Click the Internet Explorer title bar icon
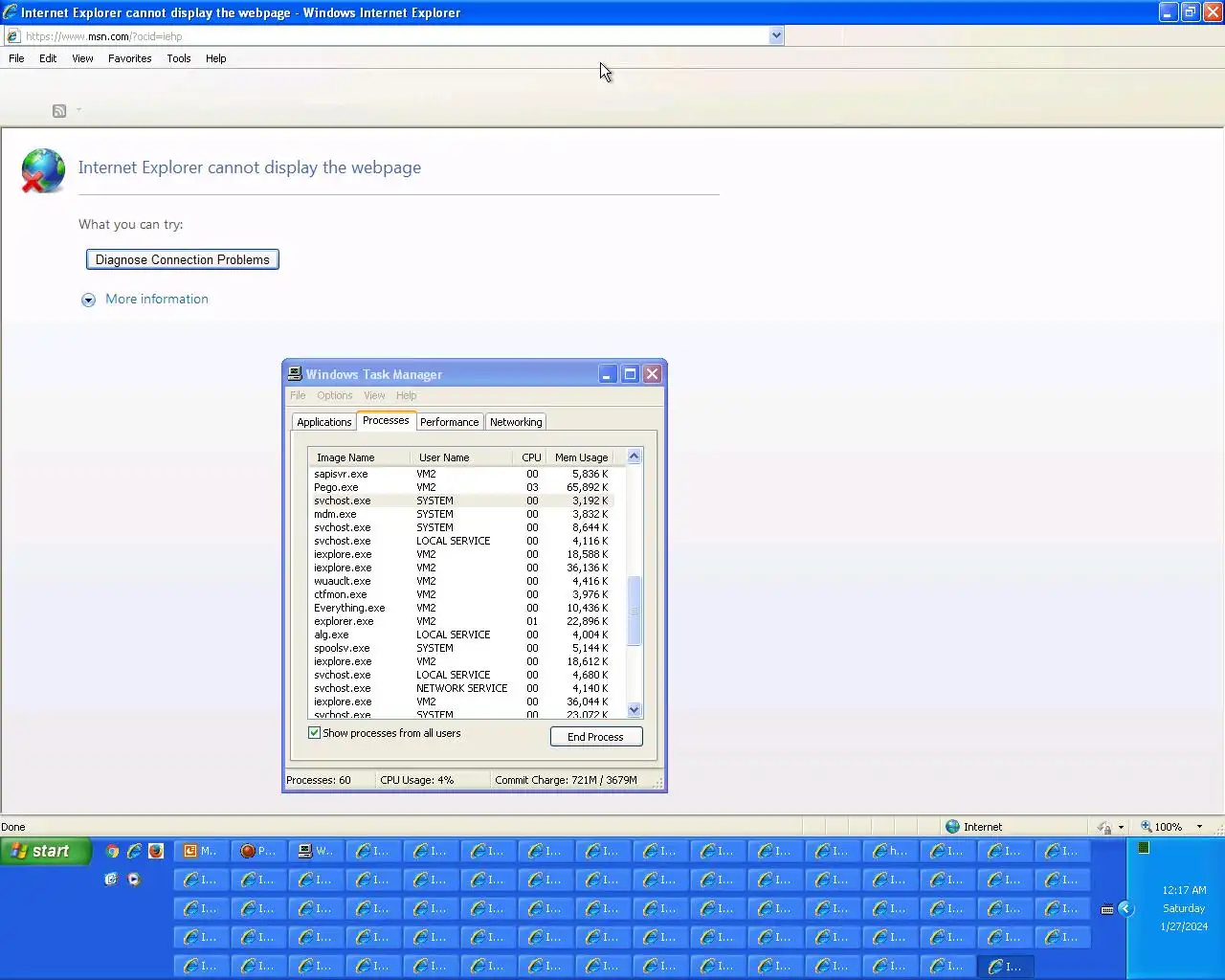The width and height of the screenshot is (1225, 980). [x=11, y=12]
